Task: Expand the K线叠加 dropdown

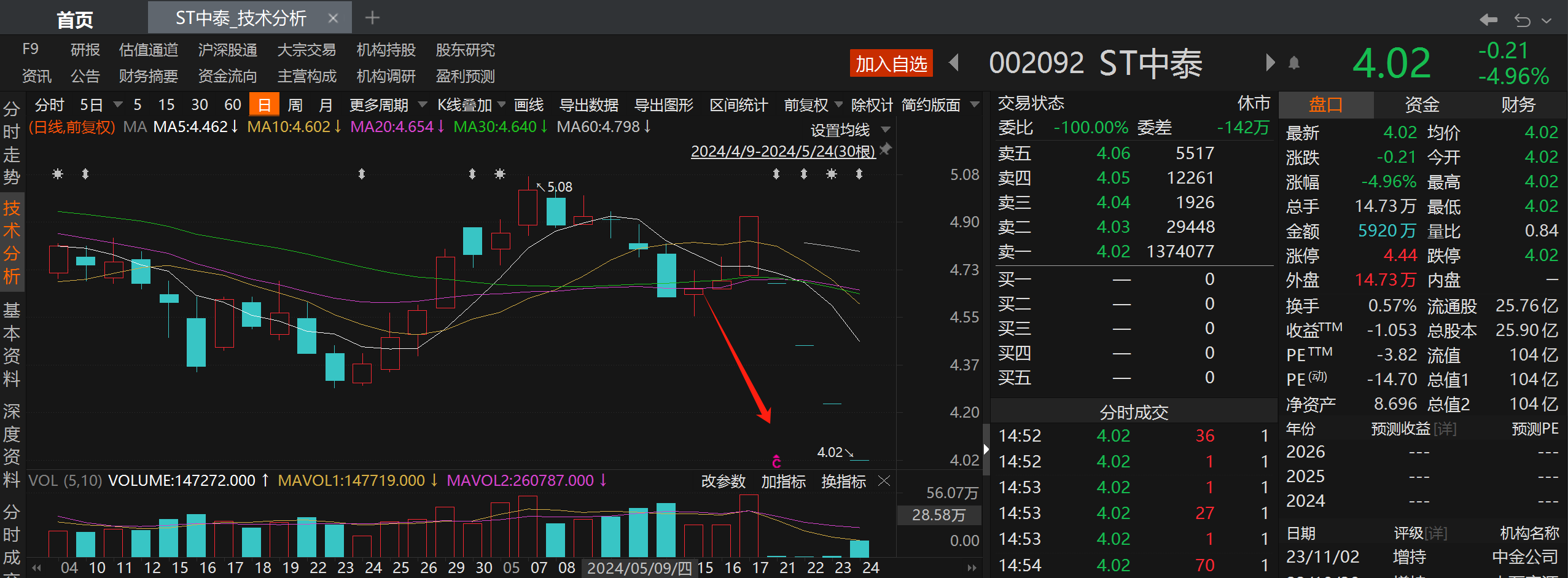Action: point(501,104)
